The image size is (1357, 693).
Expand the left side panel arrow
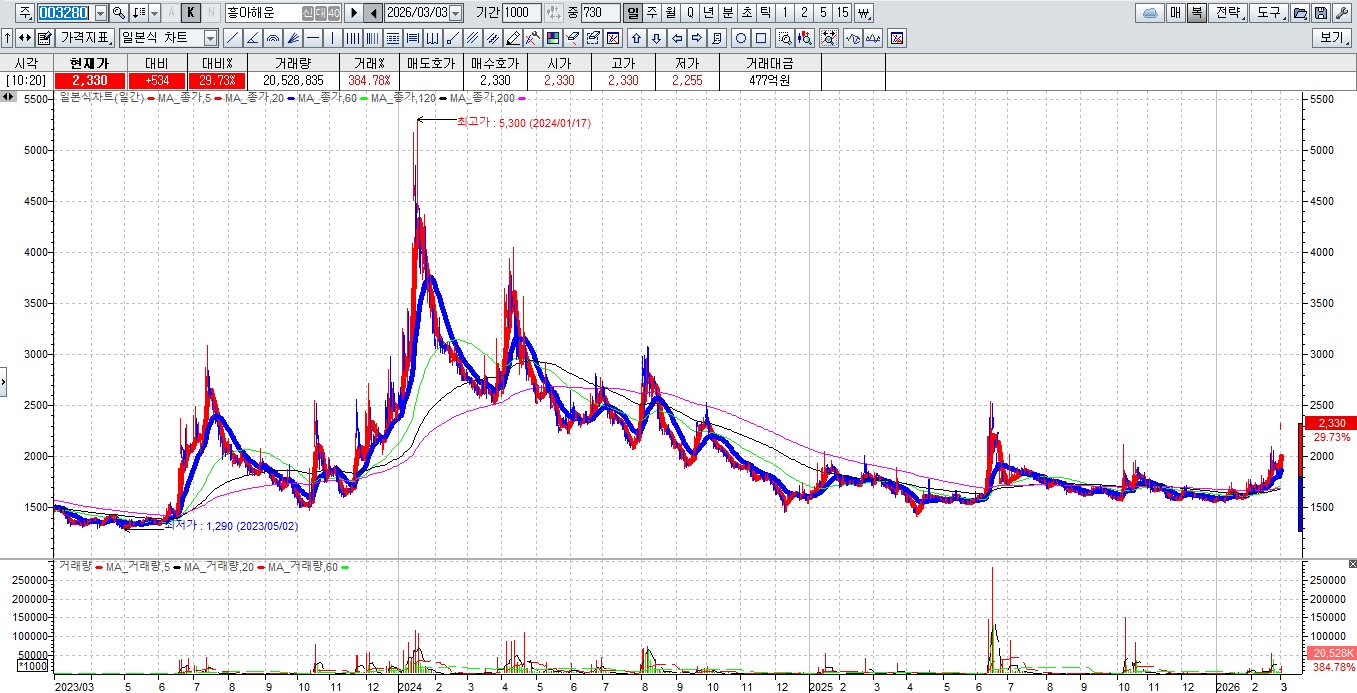point(3,380)
